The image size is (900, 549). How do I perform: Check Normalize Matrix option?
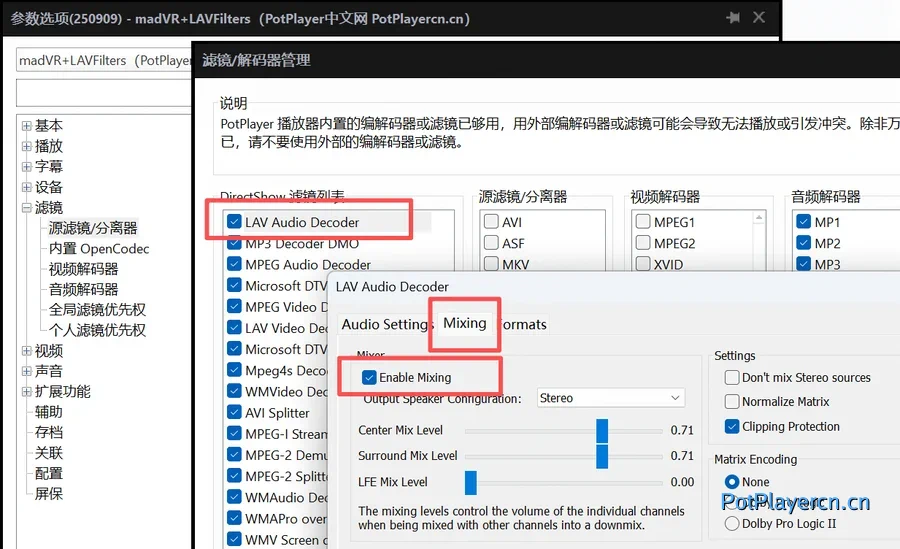pyautogui.click(x=732, y=401)
